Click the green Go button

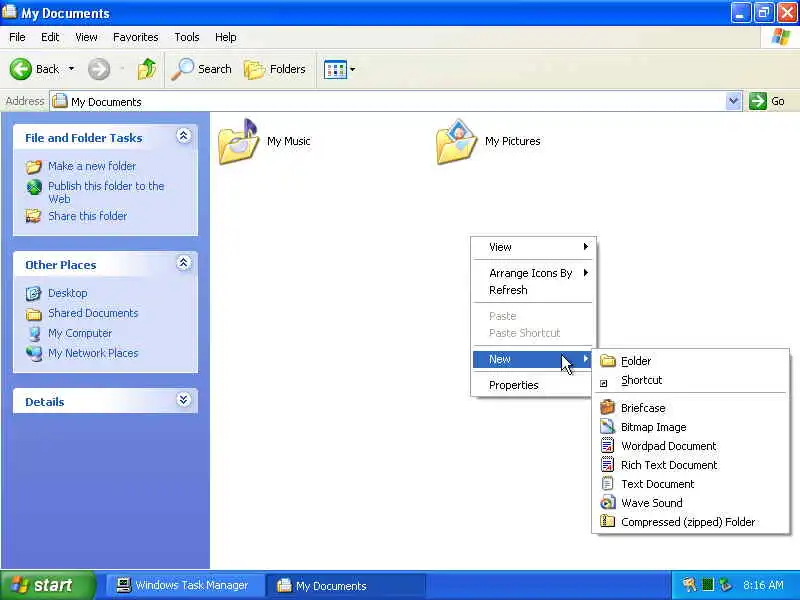coord(767,101)
